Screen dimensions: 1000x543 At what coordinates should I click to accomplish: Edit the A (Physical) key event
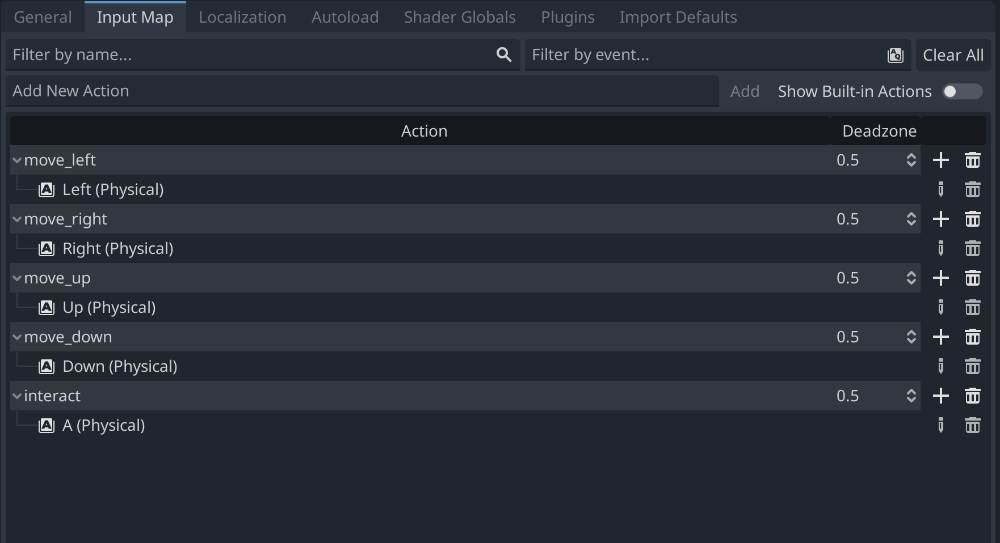(940, 426)
